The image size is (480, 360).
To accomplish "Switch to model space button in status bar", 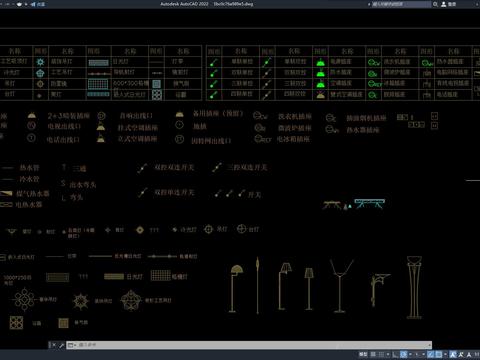I will (x=363, y=354).
